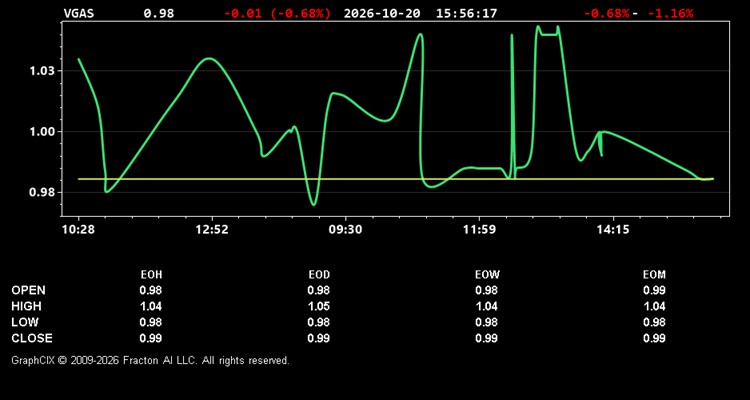Click the yellow previous-close reference line
Viewport: 750px width, 400px height.
click(x=395, y=179)
